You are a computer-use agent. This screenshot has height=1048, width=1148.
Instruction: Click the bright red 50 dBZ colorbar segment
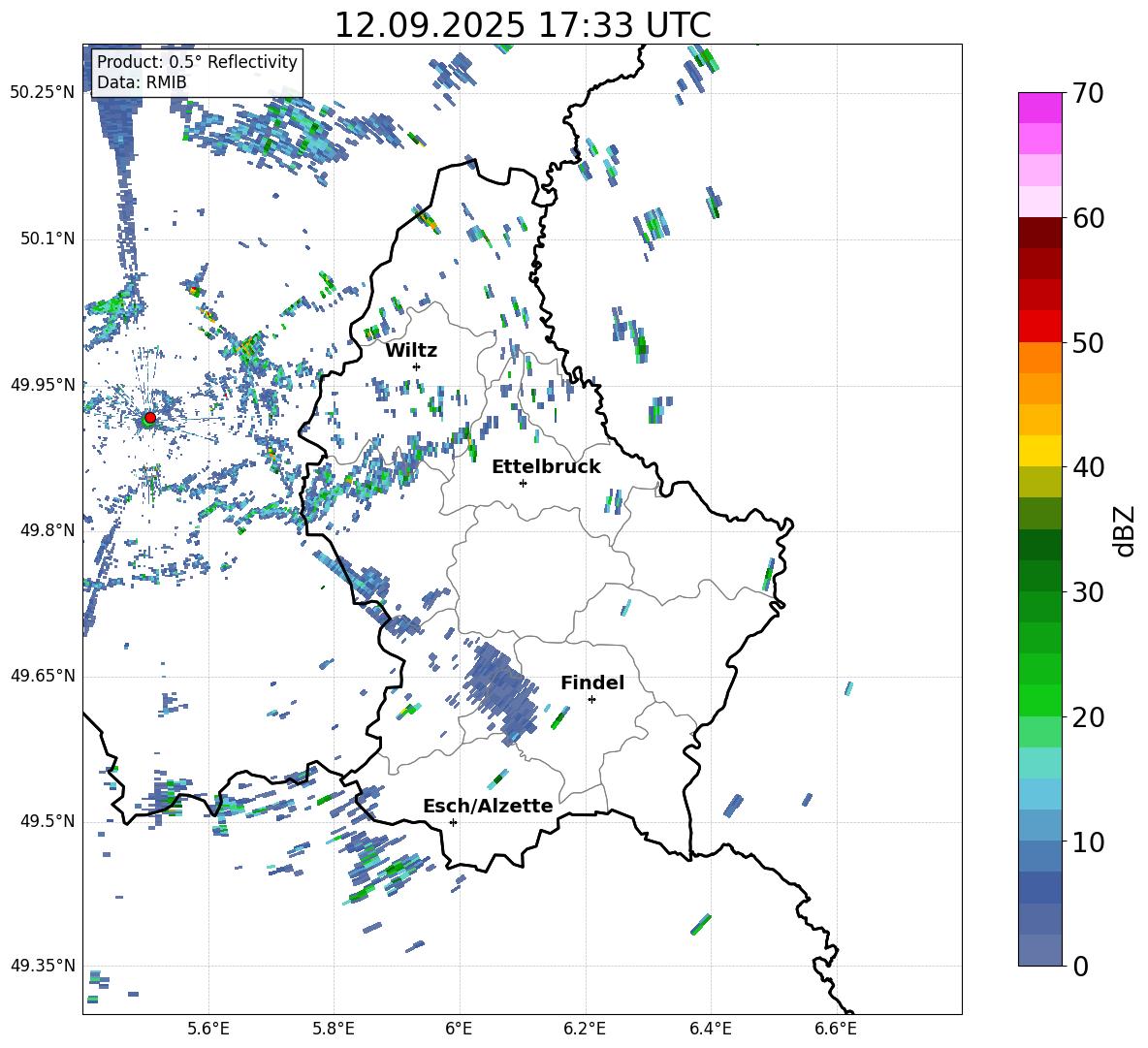click(1039, 327)
